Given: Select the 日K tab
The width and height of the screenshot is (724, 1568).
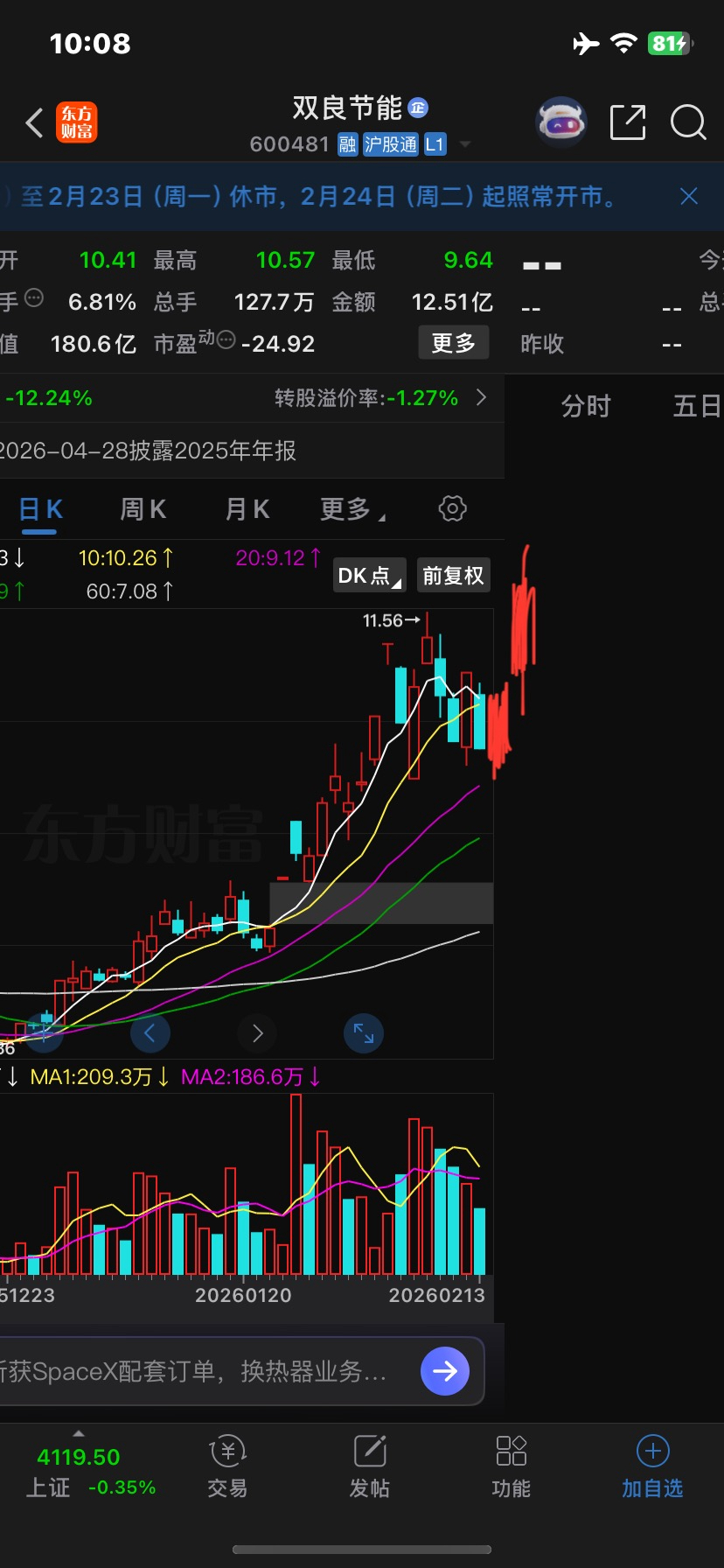Looking at the screenshot, I should pyautogui.click(x=40, y=509).
